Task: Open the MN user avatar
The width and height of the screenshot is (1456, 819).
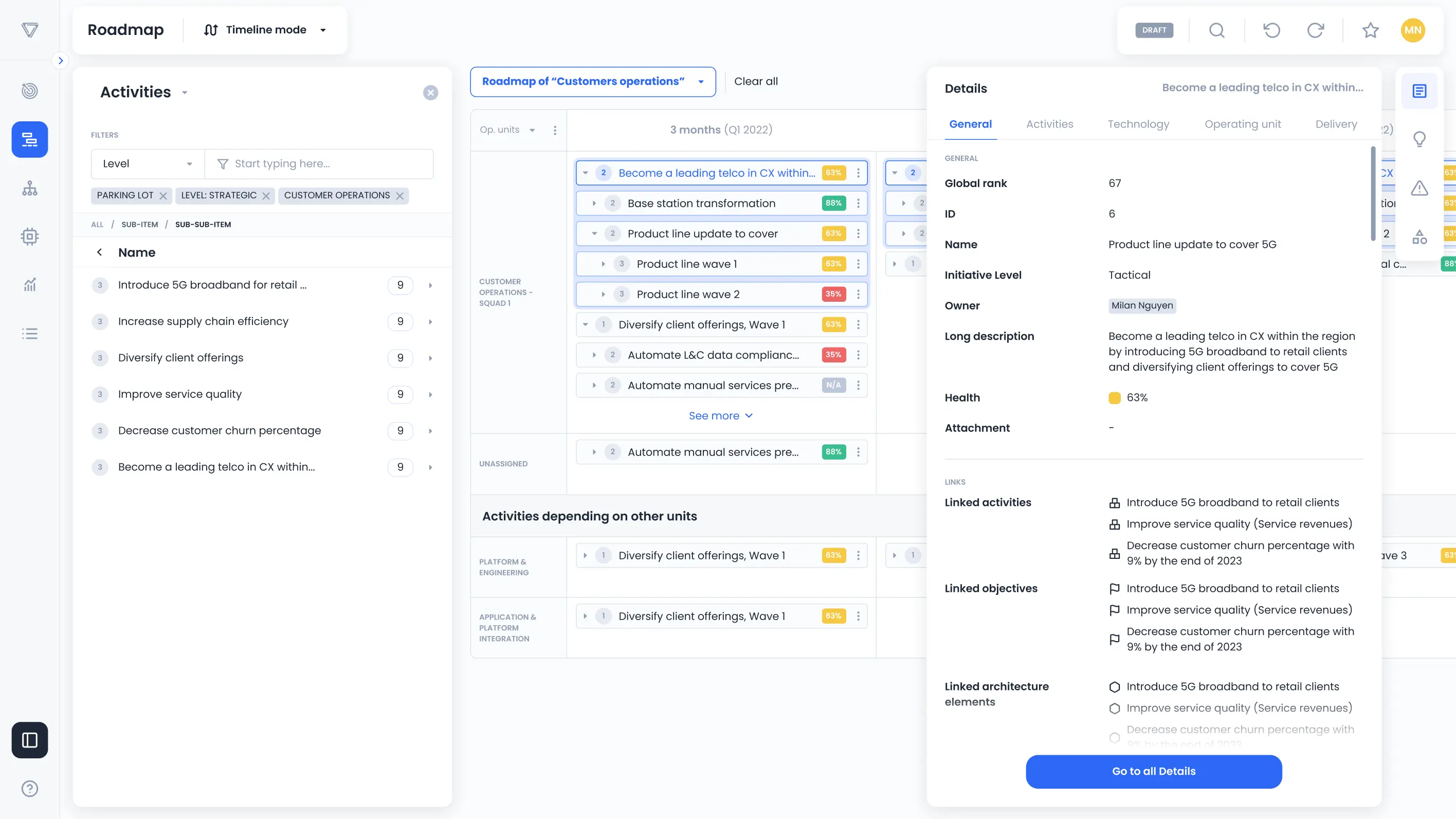Action: [1412, 30]
